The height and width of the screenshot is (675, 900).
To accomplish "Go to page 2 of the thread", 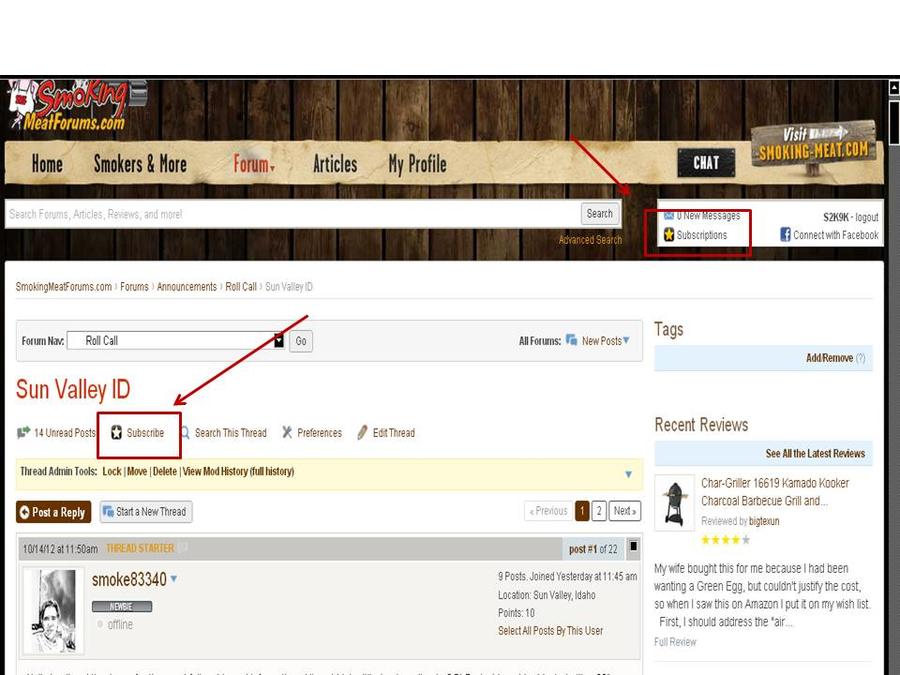I will (x=599, y=511).
